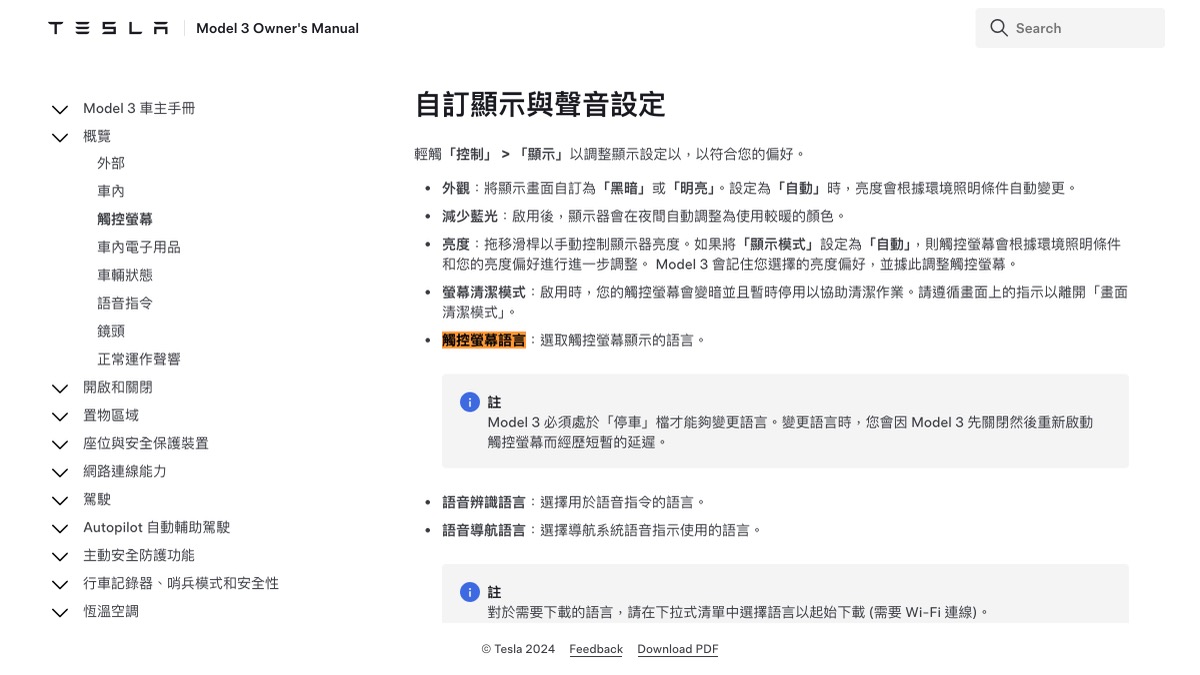Viewport: 1200px width, 675px height.
Task: Expand the 座位與安全保護裝置 chevron
Action: point(60,444)
